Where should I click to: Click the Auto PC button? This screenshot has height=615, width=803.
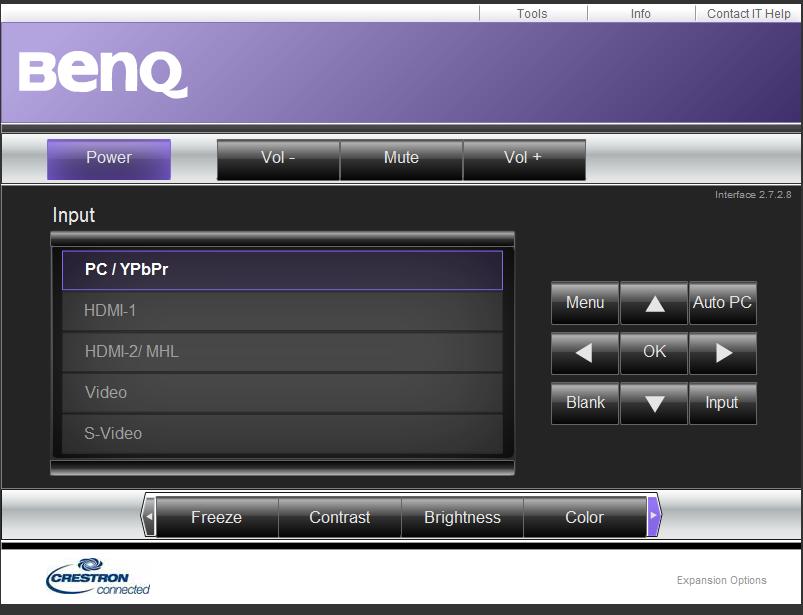[x=723, y=303]
